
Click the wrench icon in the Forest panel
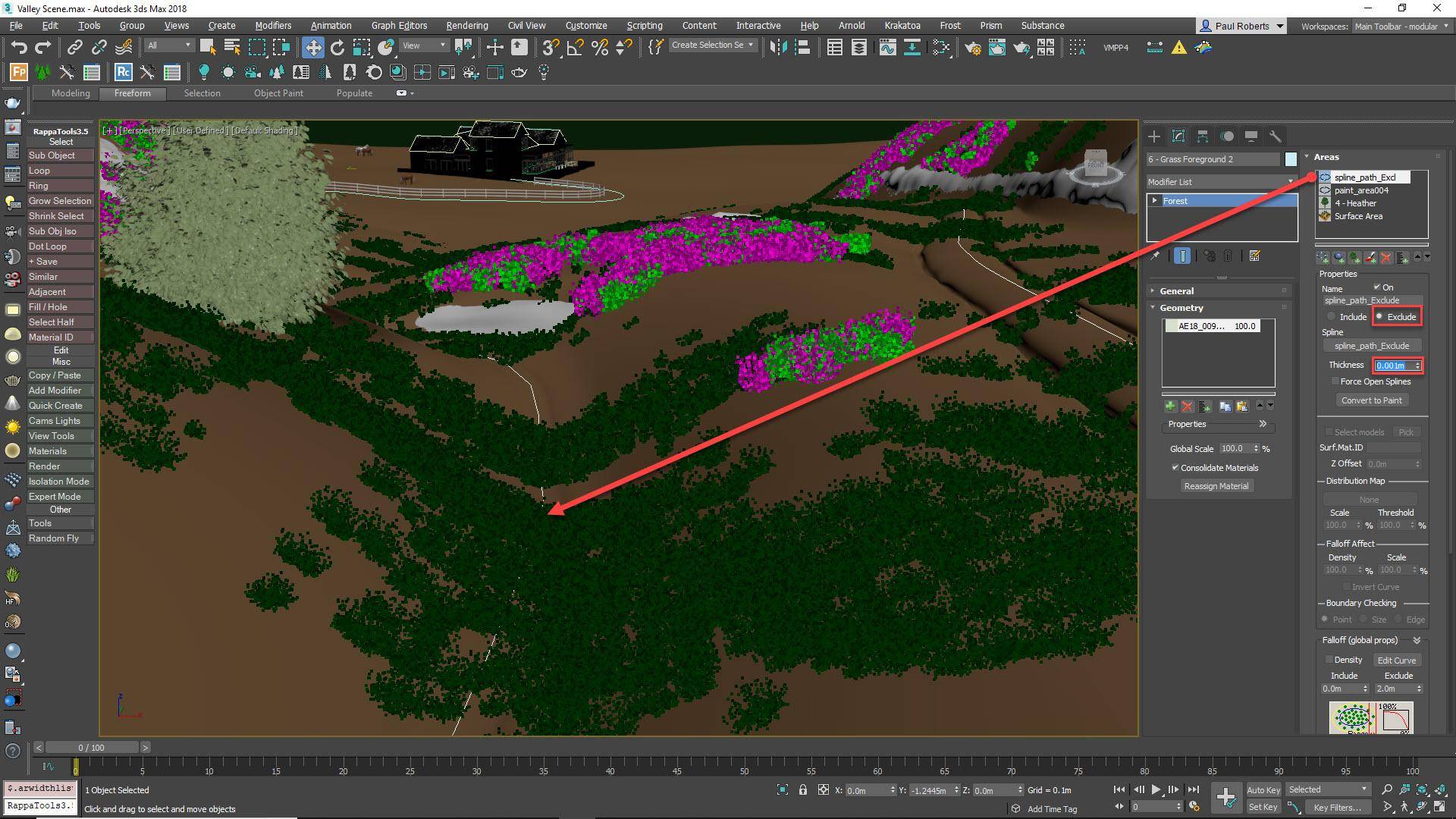(x=1276, y=136)
